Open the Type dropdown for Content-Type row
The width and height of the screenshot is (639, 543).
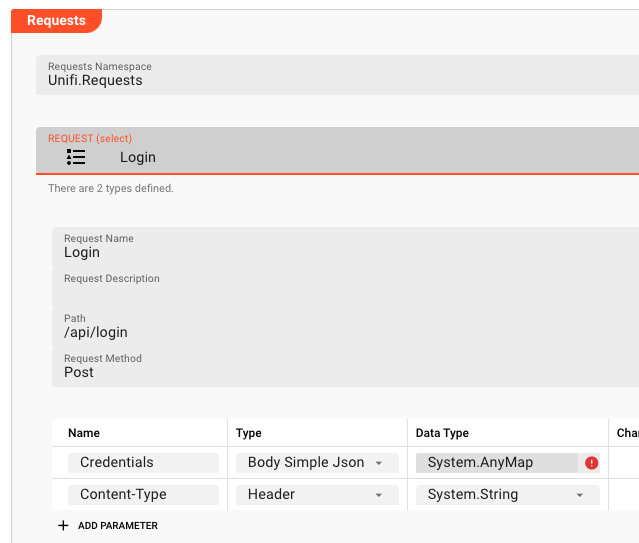click(317, 494)
